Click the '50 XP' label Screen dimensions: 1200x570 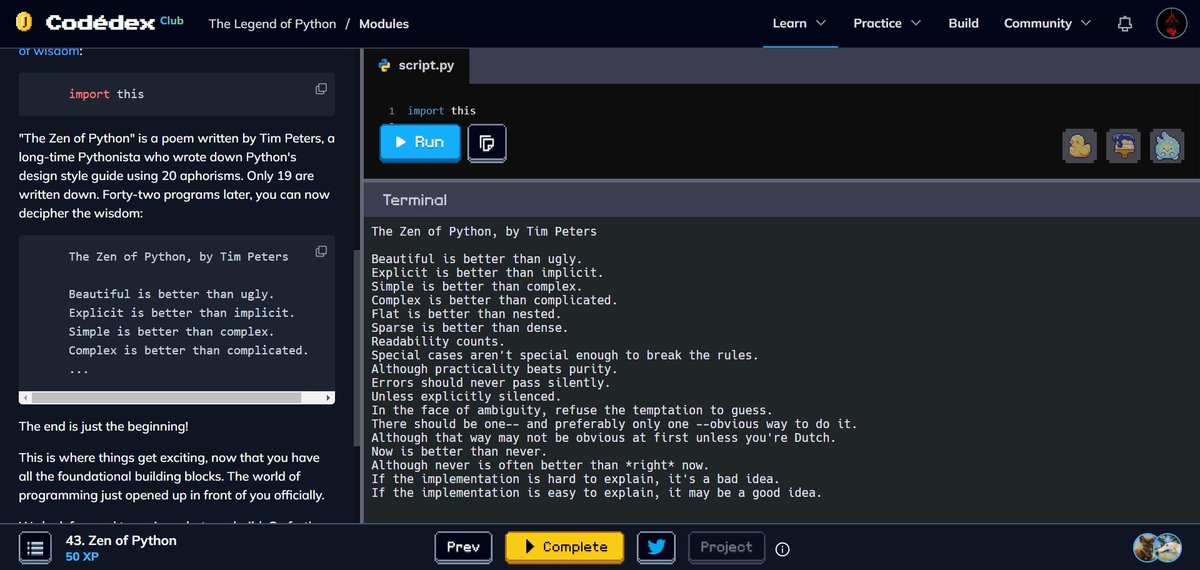(x=82, y=556)
